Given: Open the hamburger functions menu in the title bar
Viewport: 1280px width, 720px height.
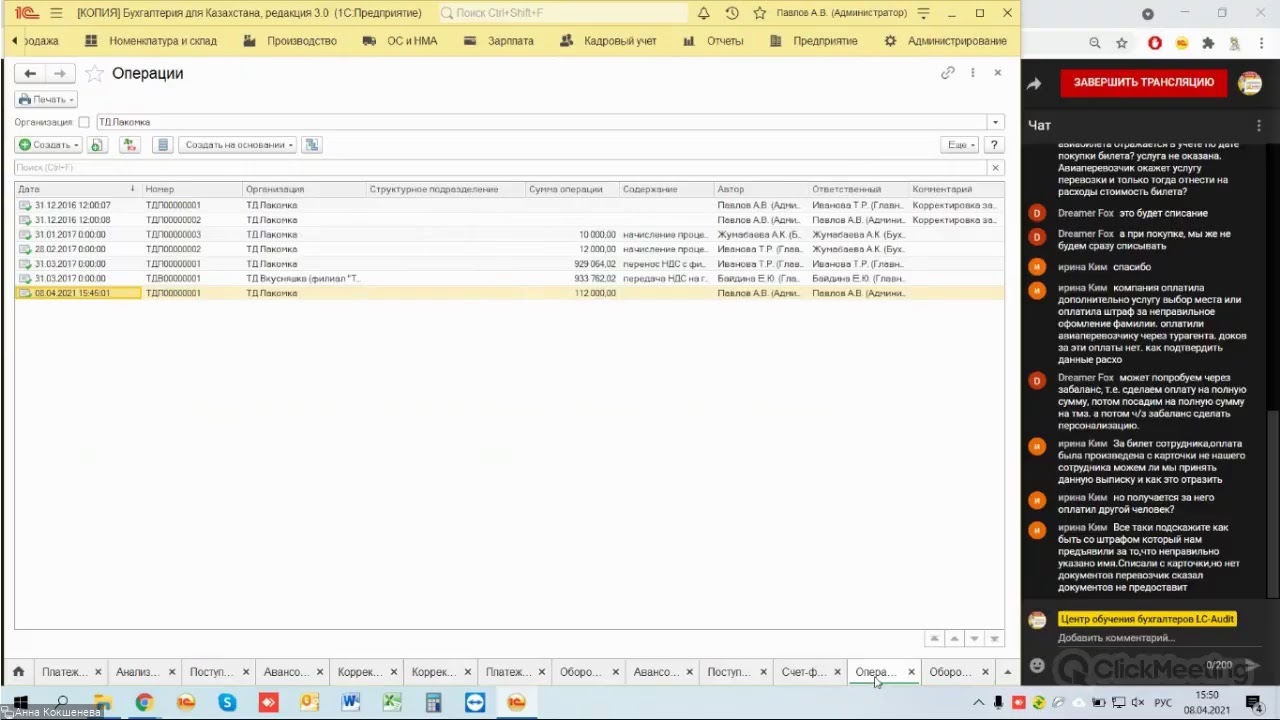Looking at the screenshot, I should (x=56, y=13).
